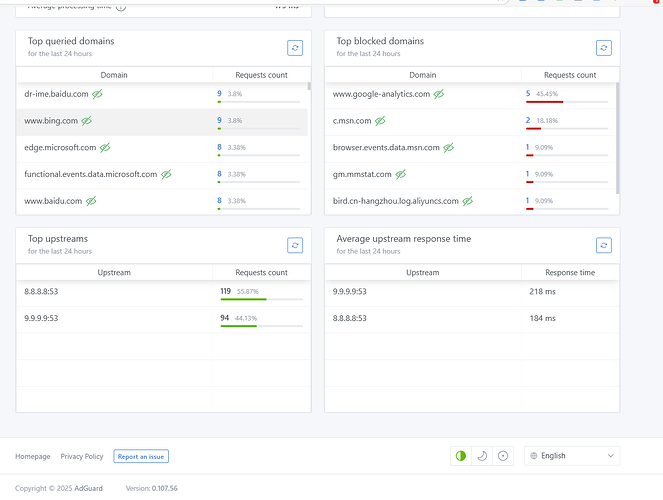Click the Top blocked domains scrollbar
This screenshot has height=500, width=663.
618,138
